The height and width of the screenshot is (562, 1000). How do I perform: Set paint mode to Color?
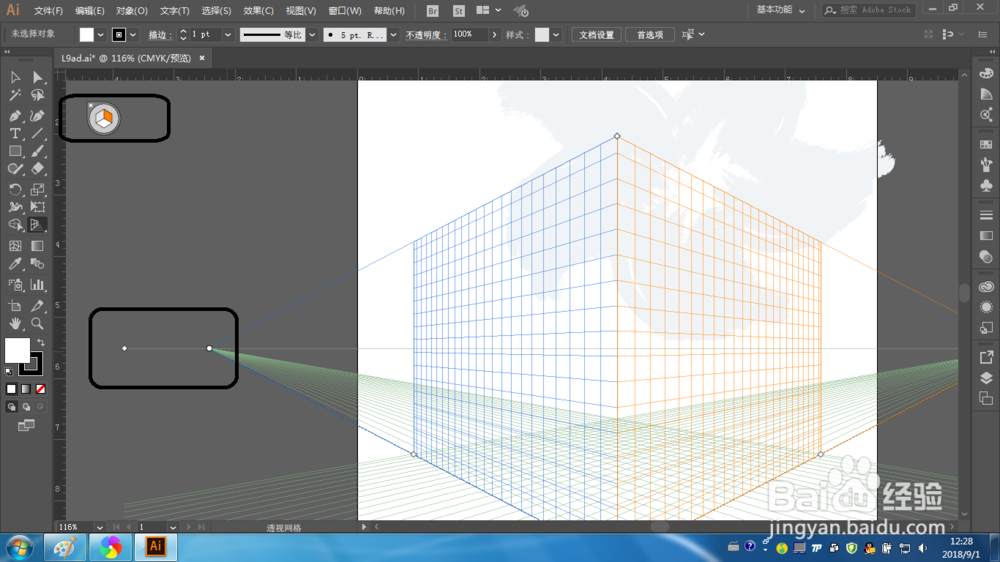pos(11,388)
